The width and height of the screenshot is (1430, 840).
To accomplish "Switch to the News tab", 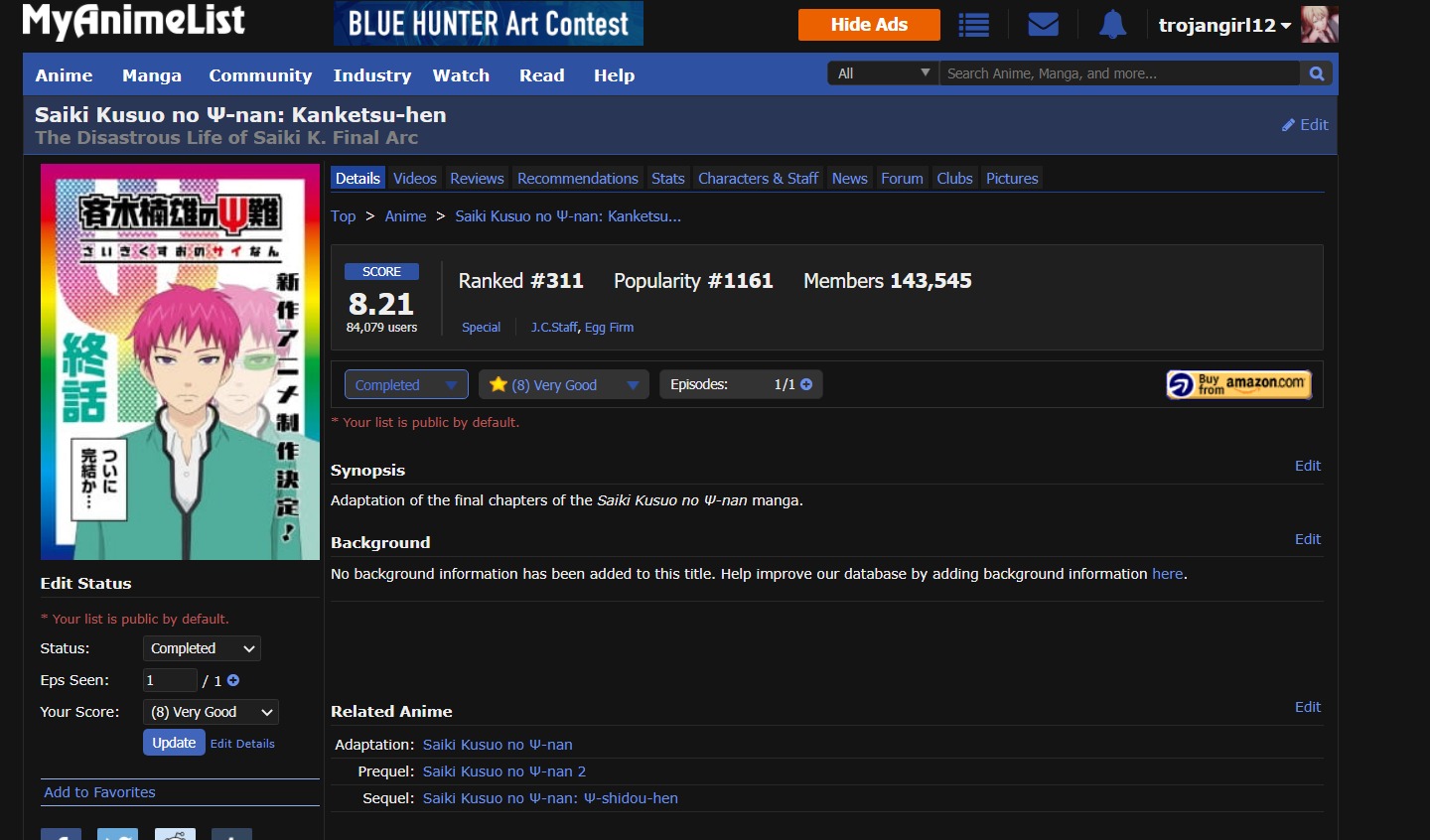I will (x=850, y=179).
